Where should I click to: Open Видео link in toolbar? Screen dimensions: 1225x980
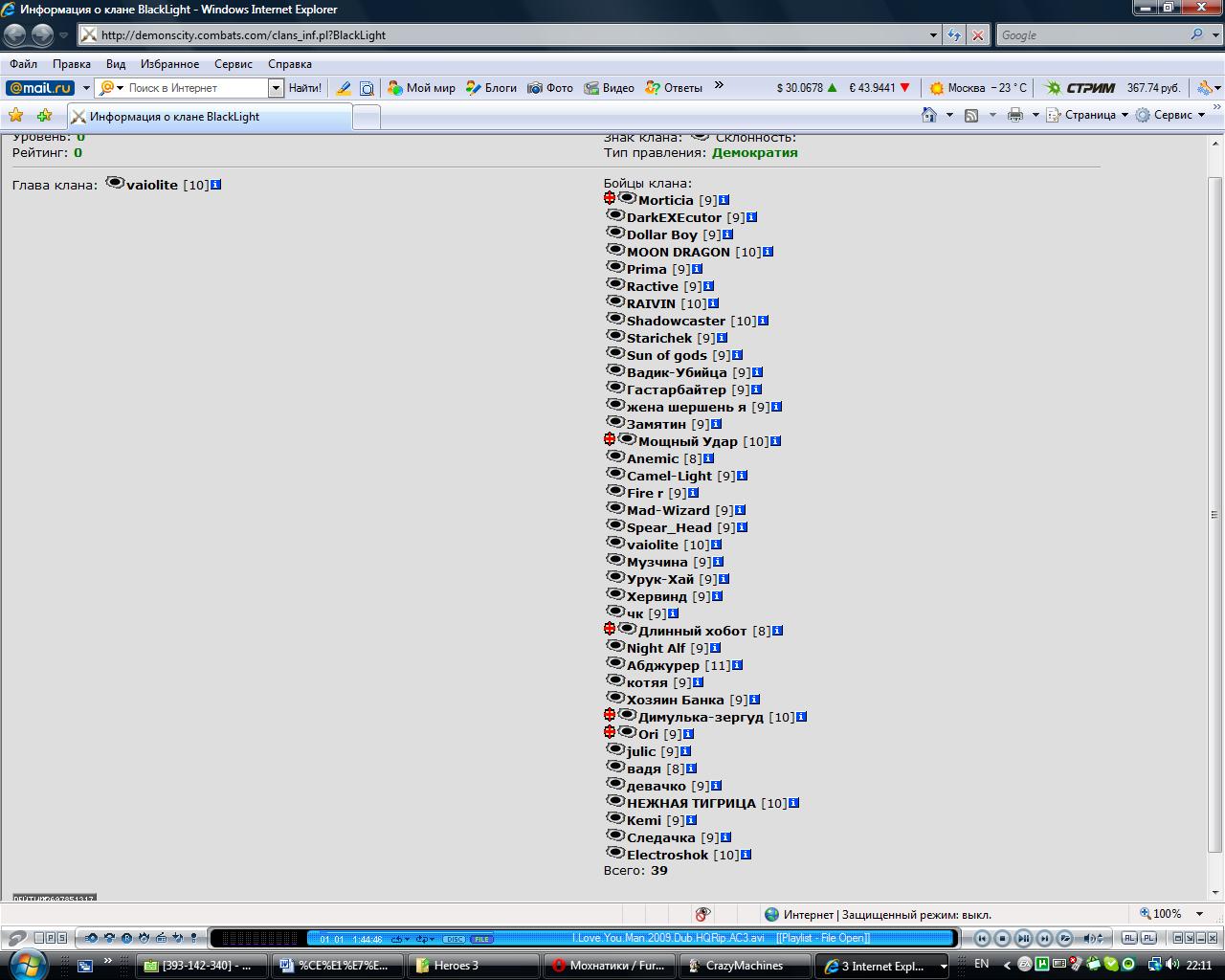click(x=610, y=88)
